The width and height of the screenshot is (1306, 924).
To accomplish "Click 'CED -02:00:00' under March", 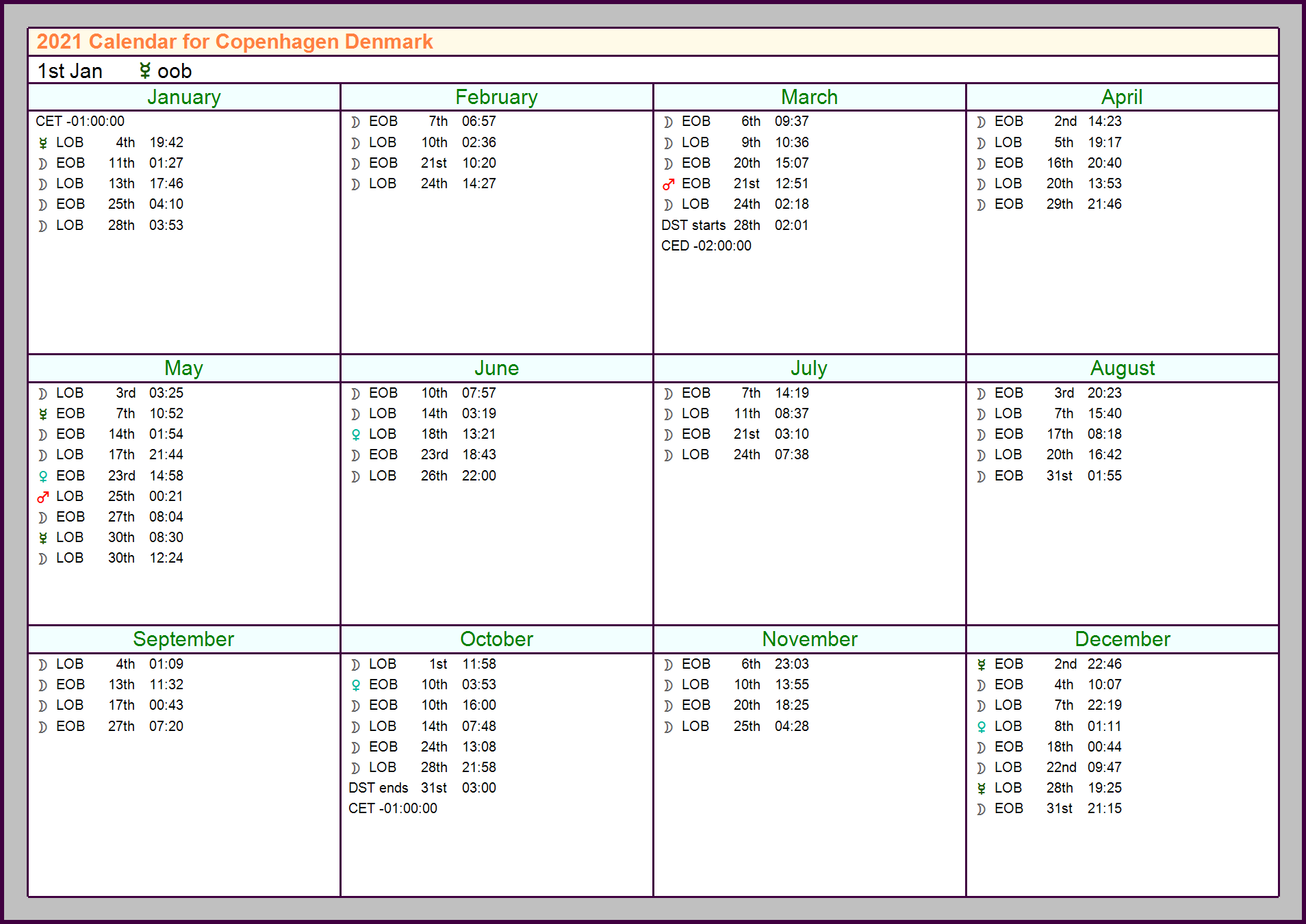I will click(x=706, y=246).
